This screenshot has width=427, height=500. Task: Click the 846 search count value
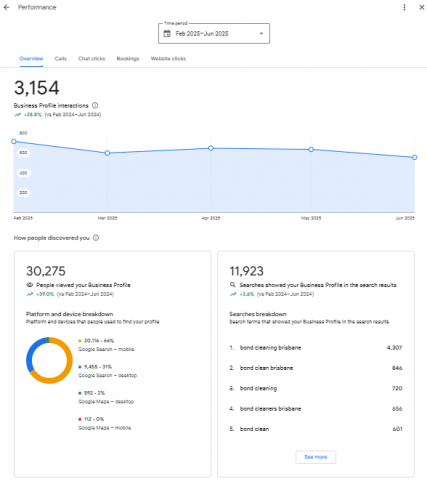397,368
